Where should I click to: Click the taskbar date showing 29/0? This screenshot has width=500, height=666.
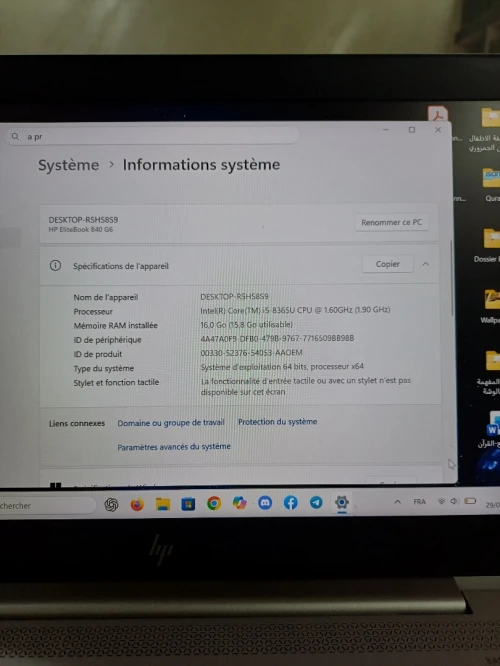(492, 505)
